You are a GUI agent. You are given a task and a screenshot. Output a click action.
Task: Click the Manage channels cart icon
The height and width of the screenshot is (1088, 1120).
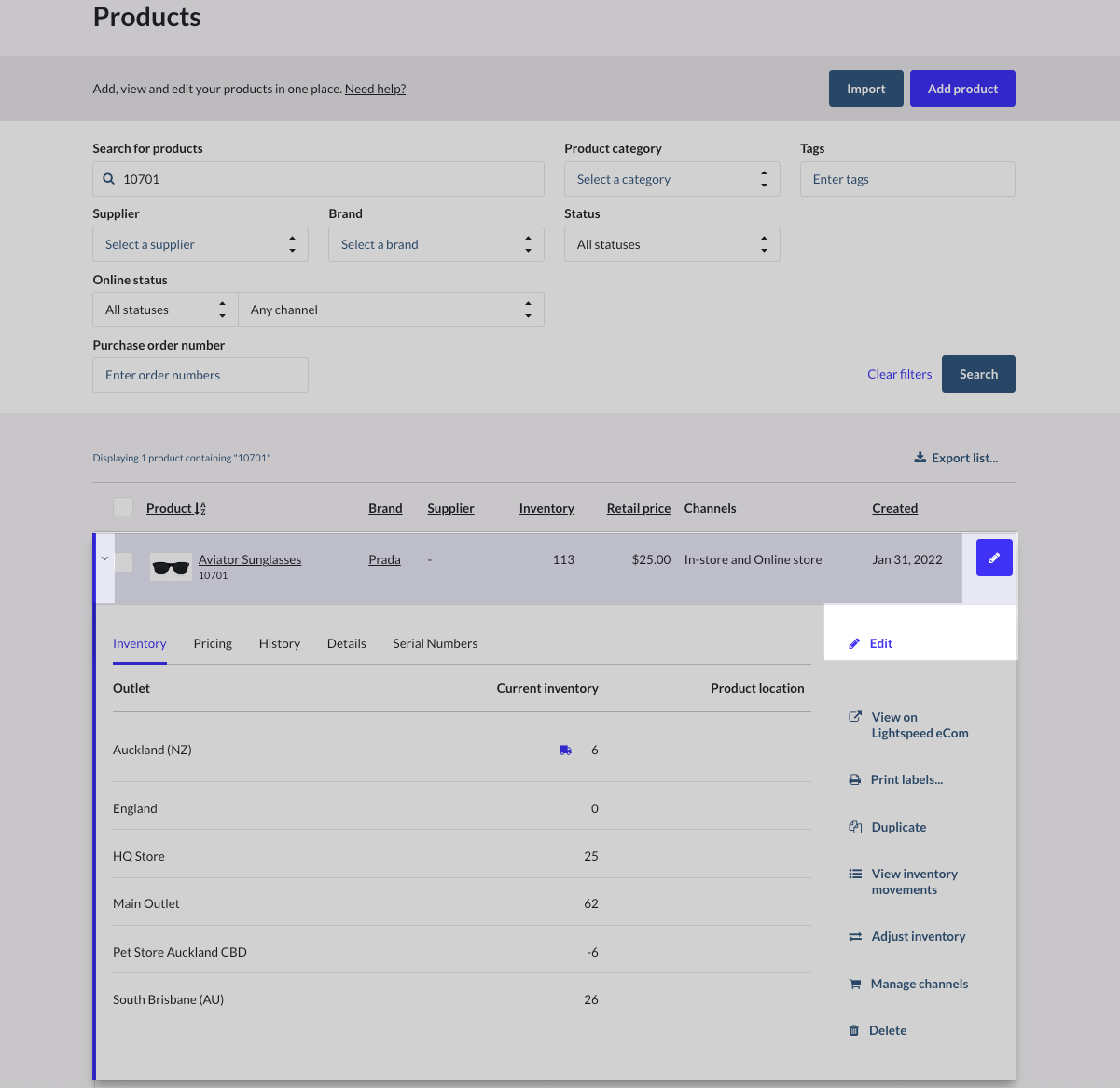click(x=855, y=984)
